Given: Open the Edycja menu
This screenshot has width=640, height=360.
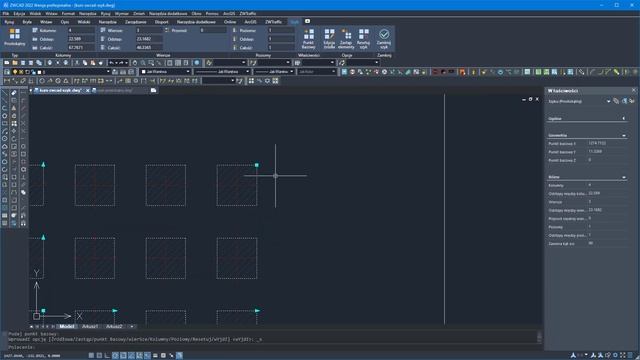Looking at the screenshot, I should [x=19, y=13].
